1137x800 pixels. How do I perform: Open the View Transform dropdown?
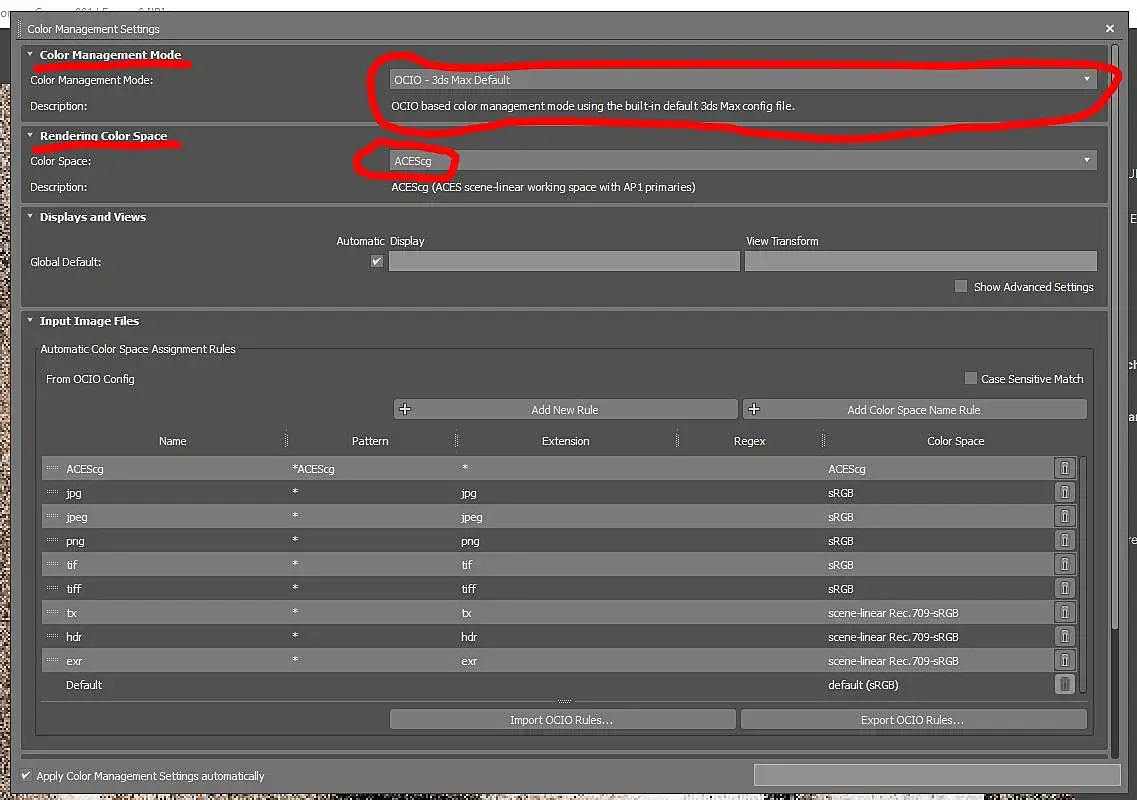tap(921, 261)
